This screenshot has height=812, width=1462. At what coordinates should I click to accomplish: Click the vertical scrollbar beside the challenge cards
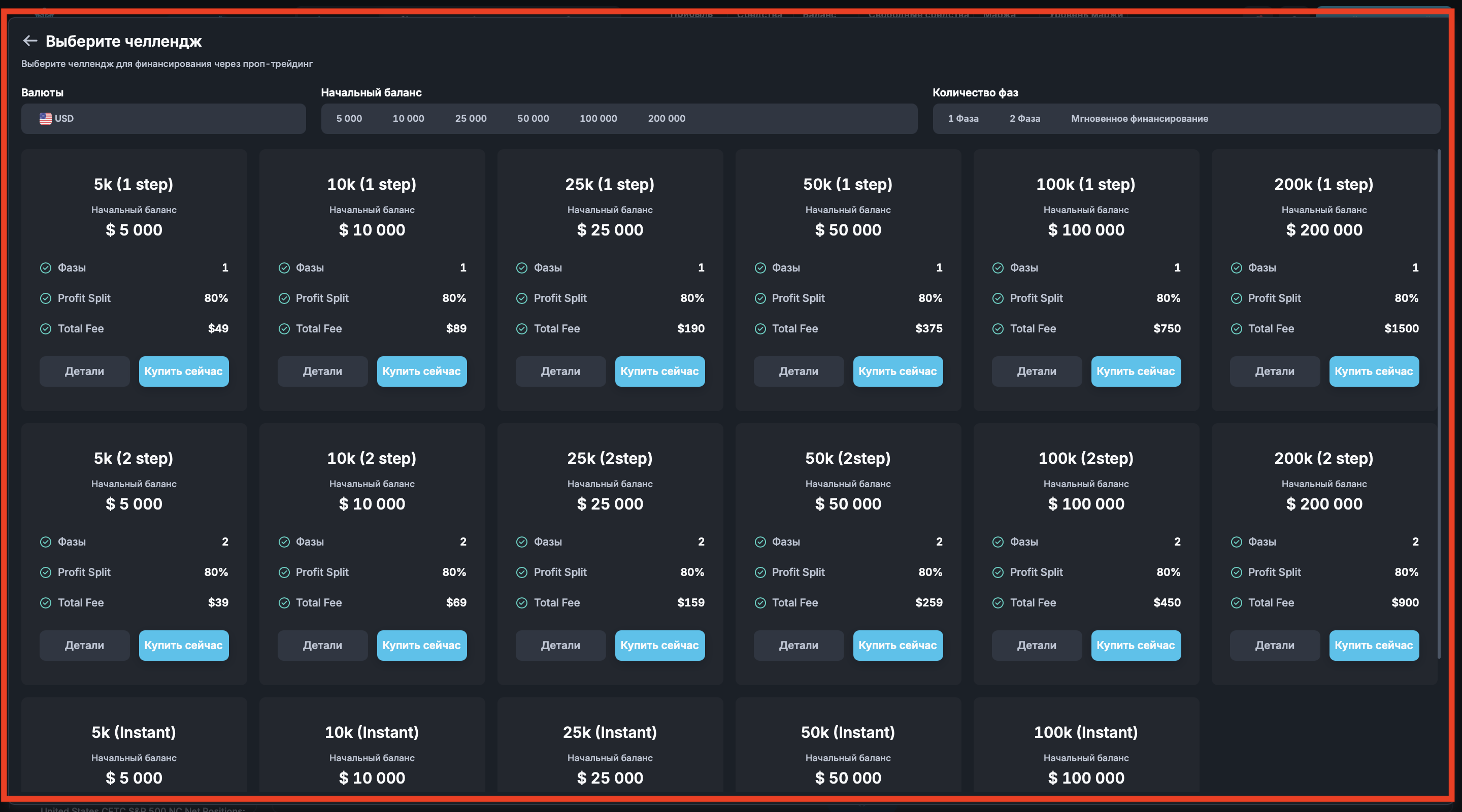(x=1439, y=403)
